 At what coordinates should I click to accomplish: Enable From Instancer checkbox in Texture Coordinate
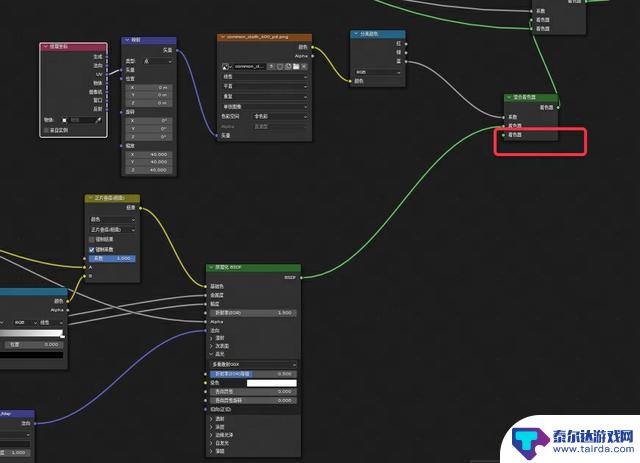tap(47, 130)
